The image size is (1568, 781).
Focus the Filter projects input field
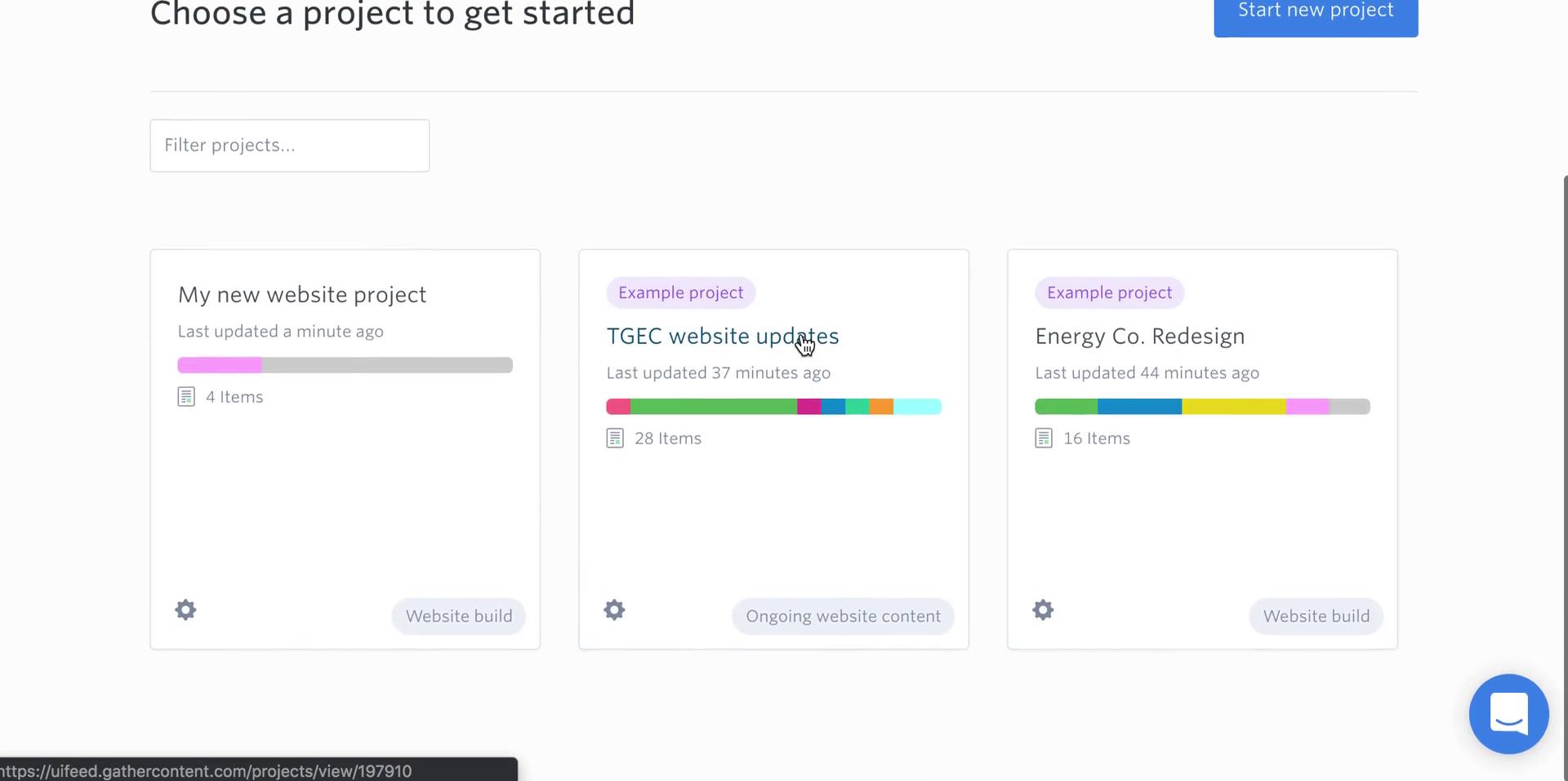pyautogui.click(x=290, y=145)
